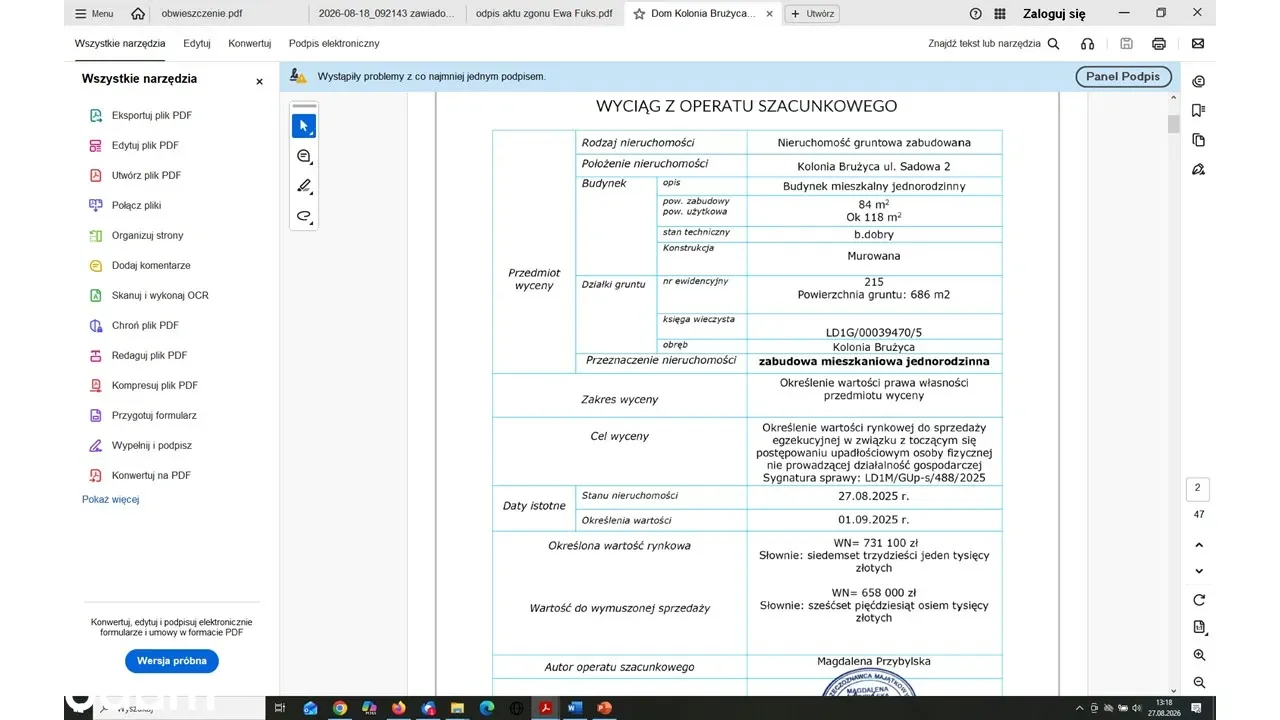Open the help question mark icon
1280x720 pixels.
coord(976,14)
